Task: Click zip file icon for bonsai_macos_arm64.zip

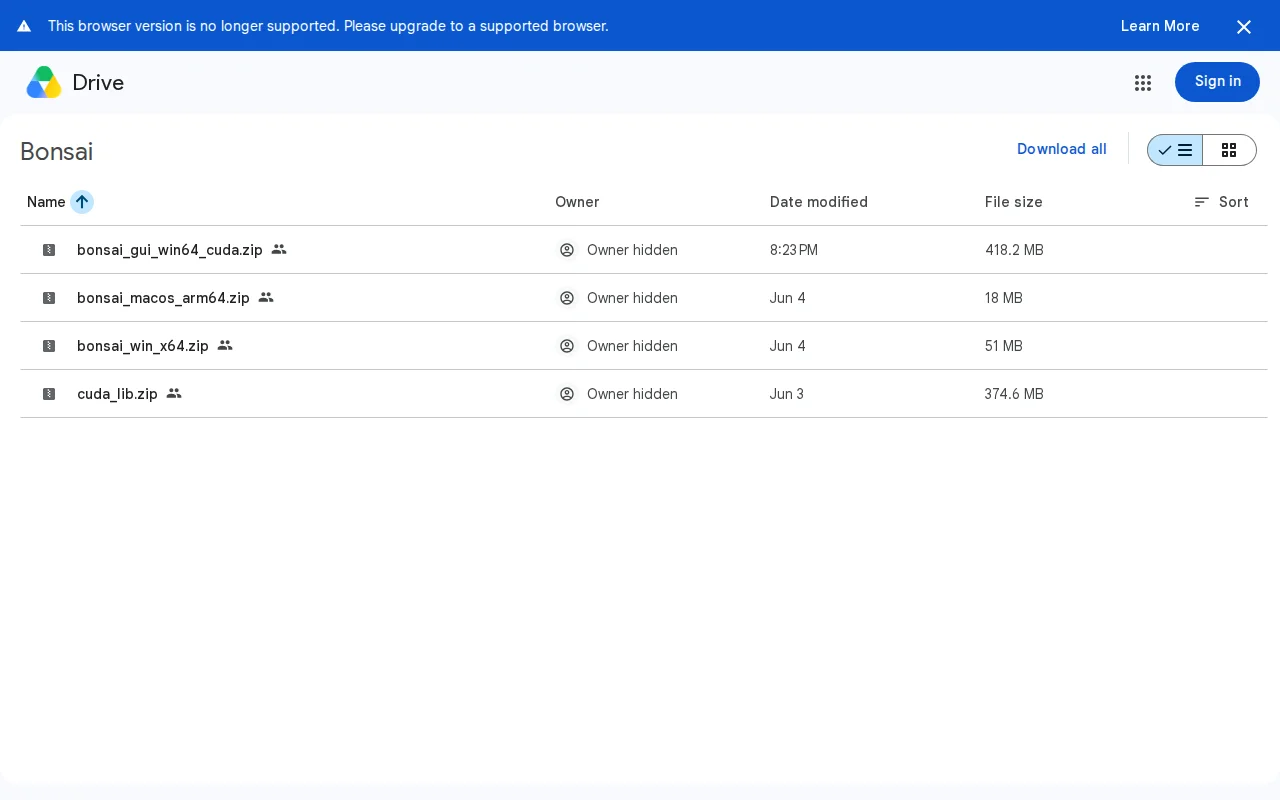Action: point(49,298)
